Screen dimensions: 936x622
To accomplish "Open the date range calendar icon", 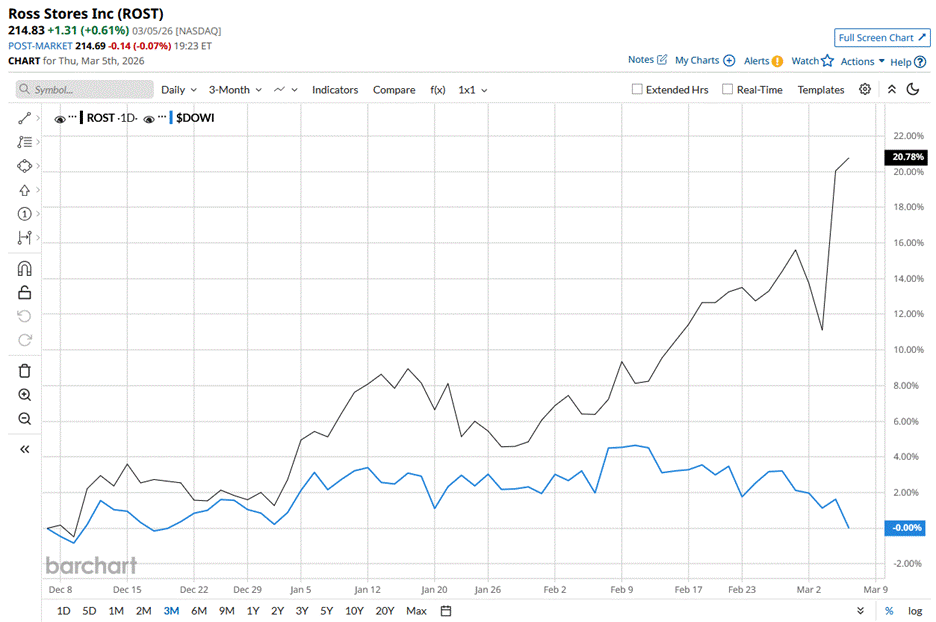I will tap(446, 611).
